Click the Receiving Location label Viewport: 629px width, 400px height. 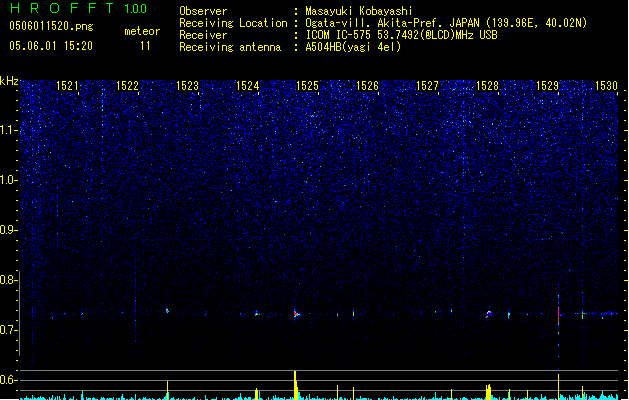click(233, 23)
